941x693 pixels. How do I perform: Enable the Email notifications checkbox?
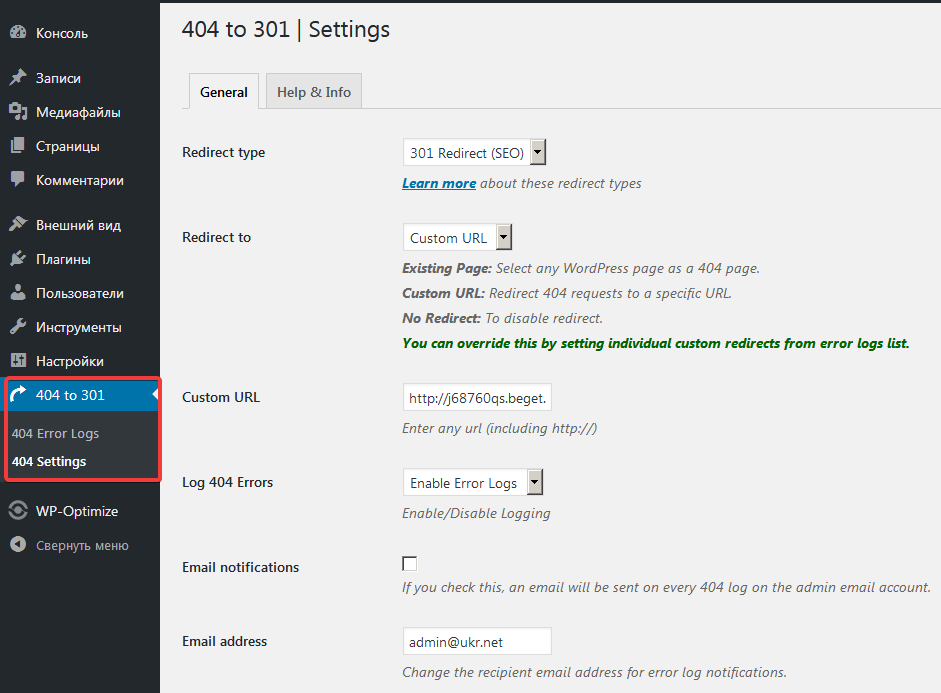coord(409,563)
